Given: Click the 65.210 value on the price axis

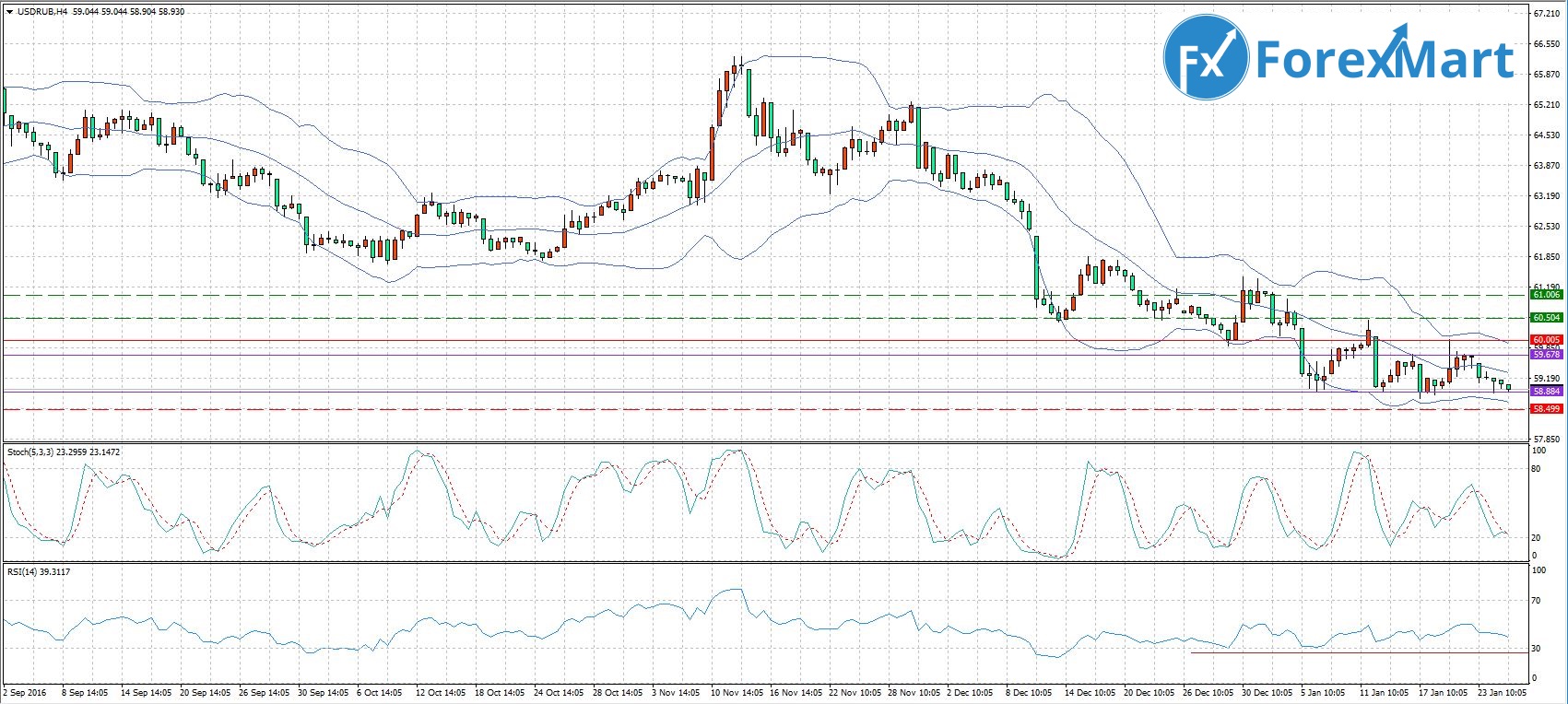Looking at the screenshot, I should (x=1546, y=105).
